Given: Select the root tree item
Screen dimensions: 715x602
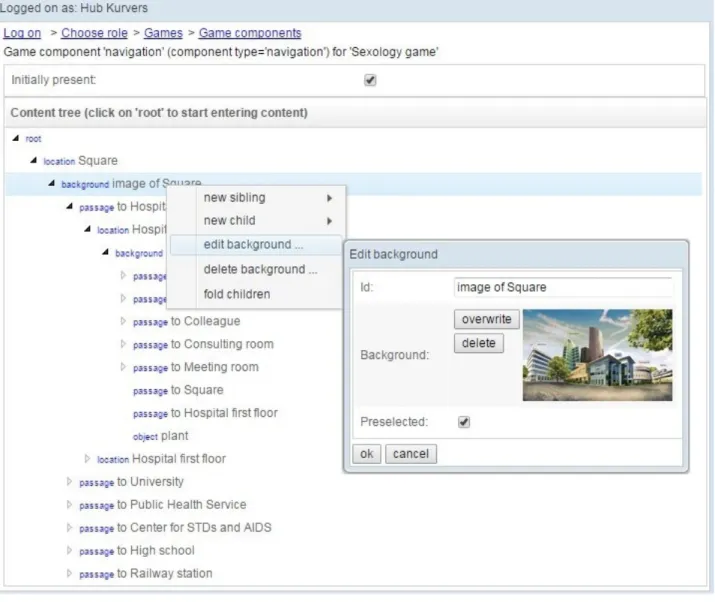Looking at the screenshot, I should [x=33, y=139].
